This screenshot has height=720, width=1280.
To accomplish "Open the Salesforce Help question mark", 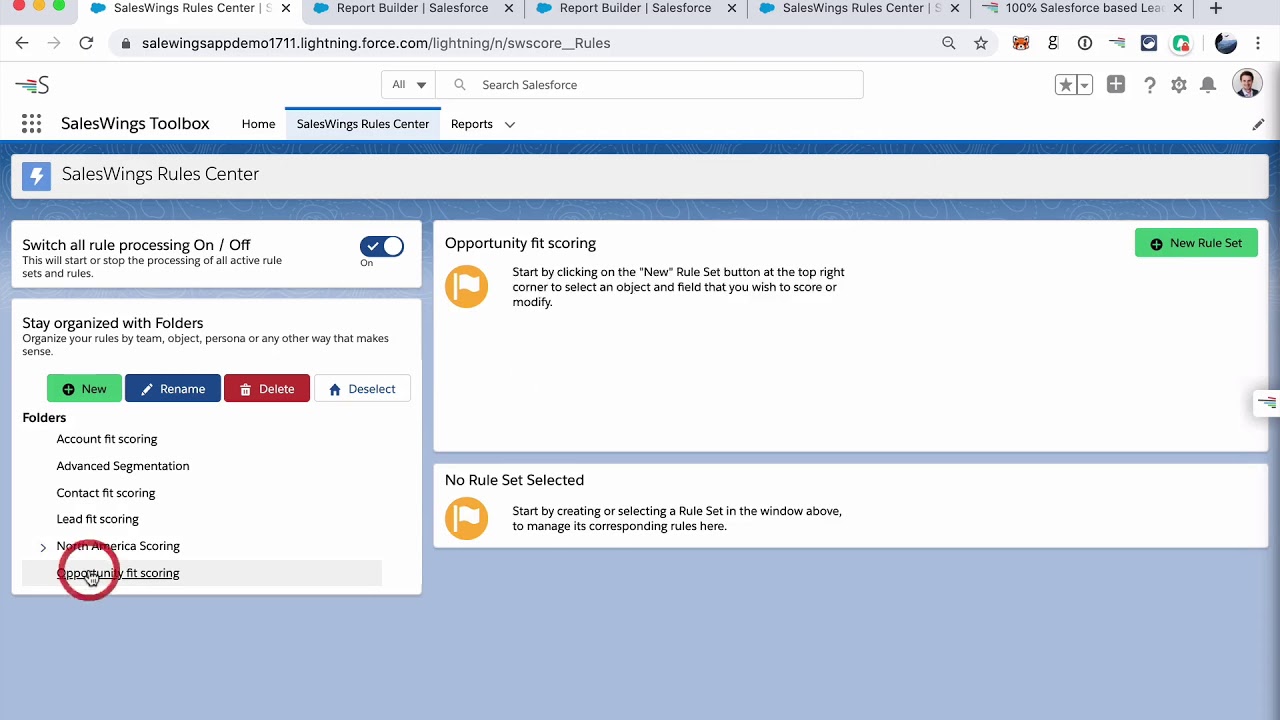I will (1150, 85).
